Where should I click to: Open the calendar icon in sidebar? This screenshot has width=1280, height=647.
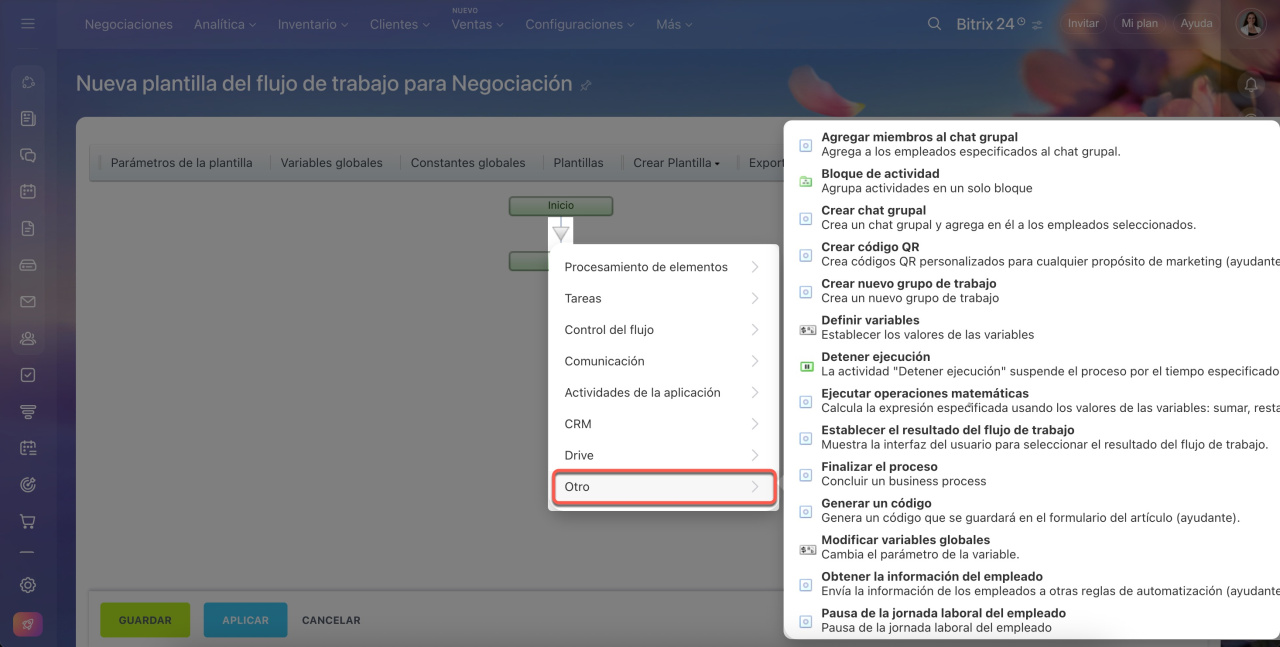(x=28, y=191)
